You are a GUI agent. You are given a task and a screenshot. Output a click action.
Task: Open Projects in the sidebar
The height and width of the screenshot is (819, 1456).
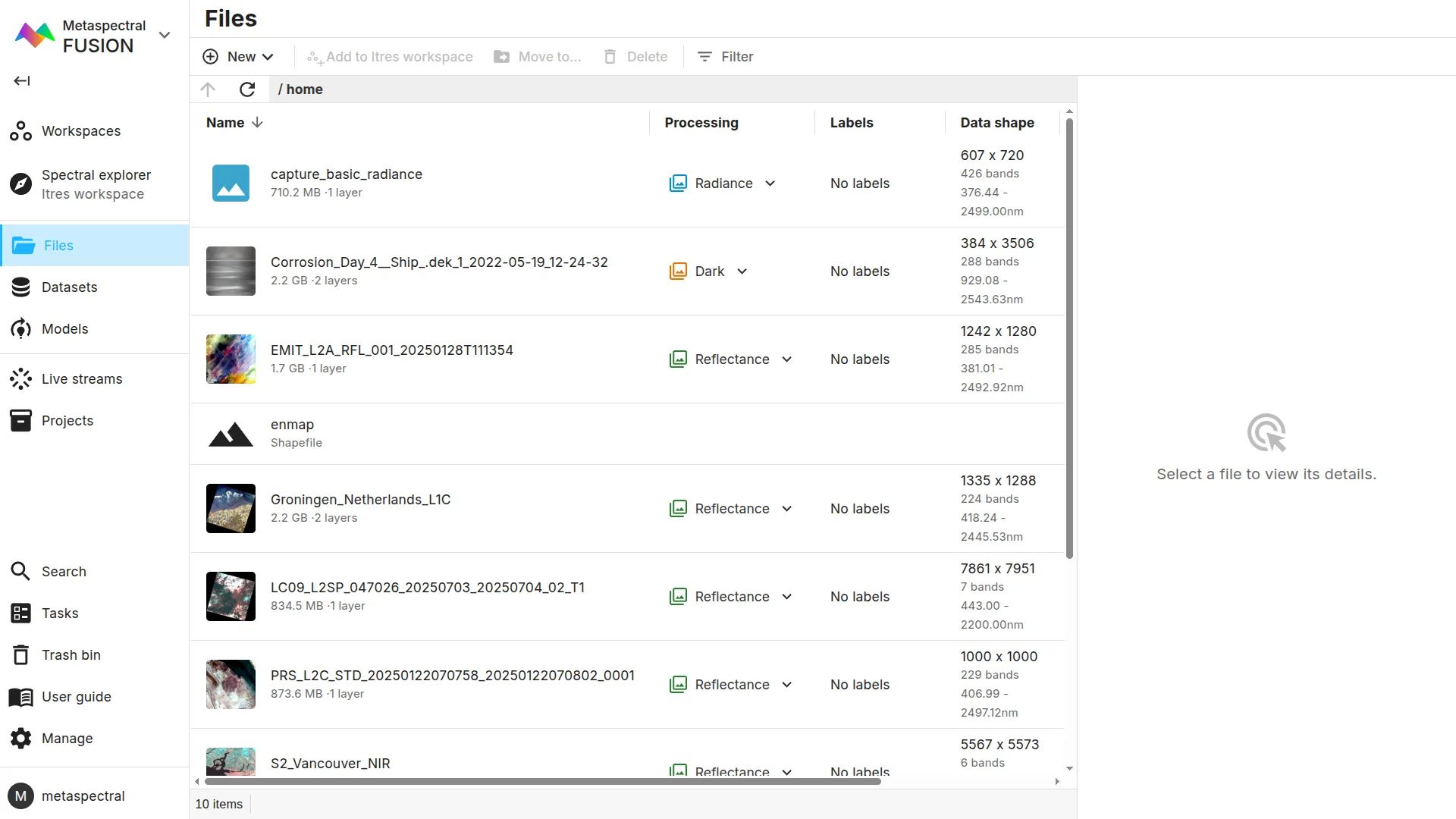pyautogui.click(x=67, y=421)
